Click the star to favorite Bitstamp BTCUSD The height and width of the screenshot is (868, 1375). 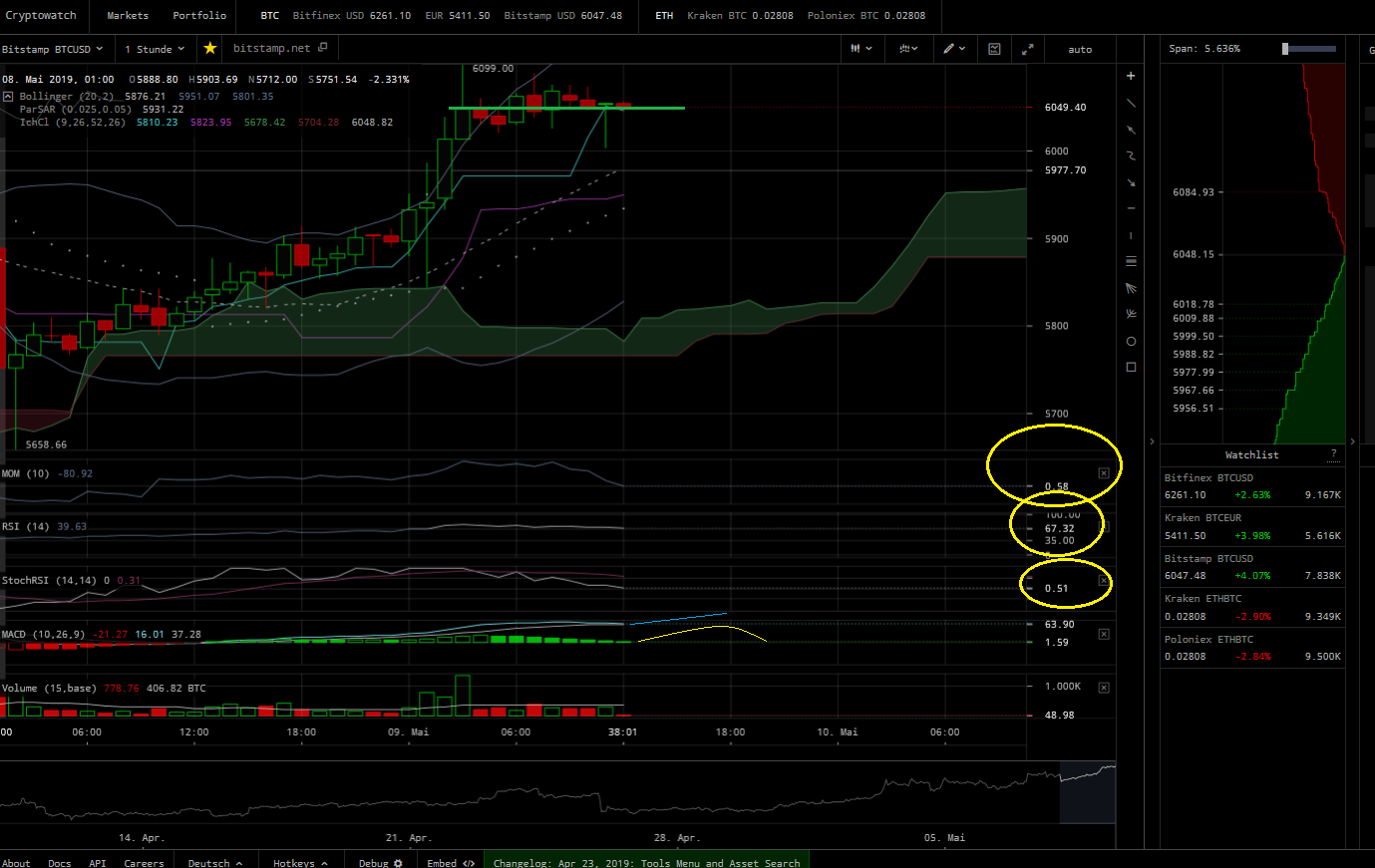[209, 48]
